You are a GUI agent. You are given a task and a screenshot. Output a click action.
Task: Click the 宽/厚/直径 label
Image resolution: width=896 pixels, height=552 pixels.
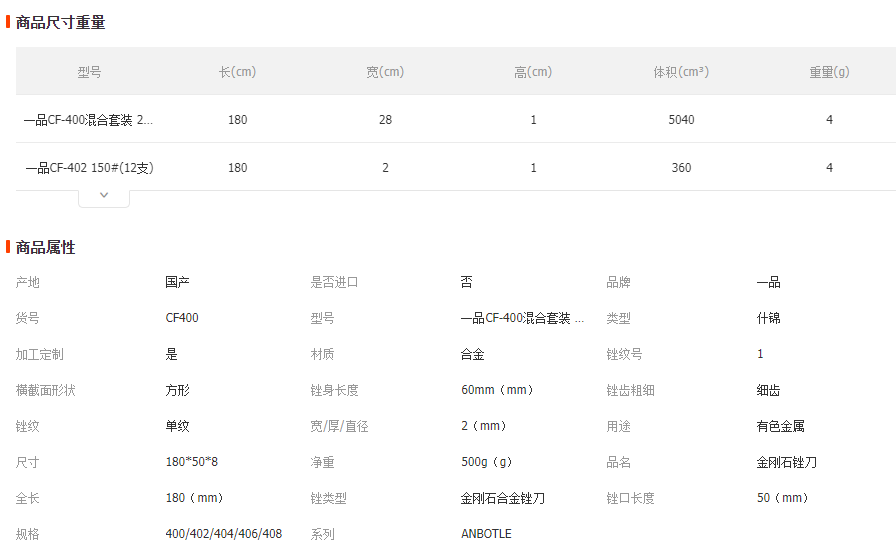pyautogui.click(x=339, y=426)
